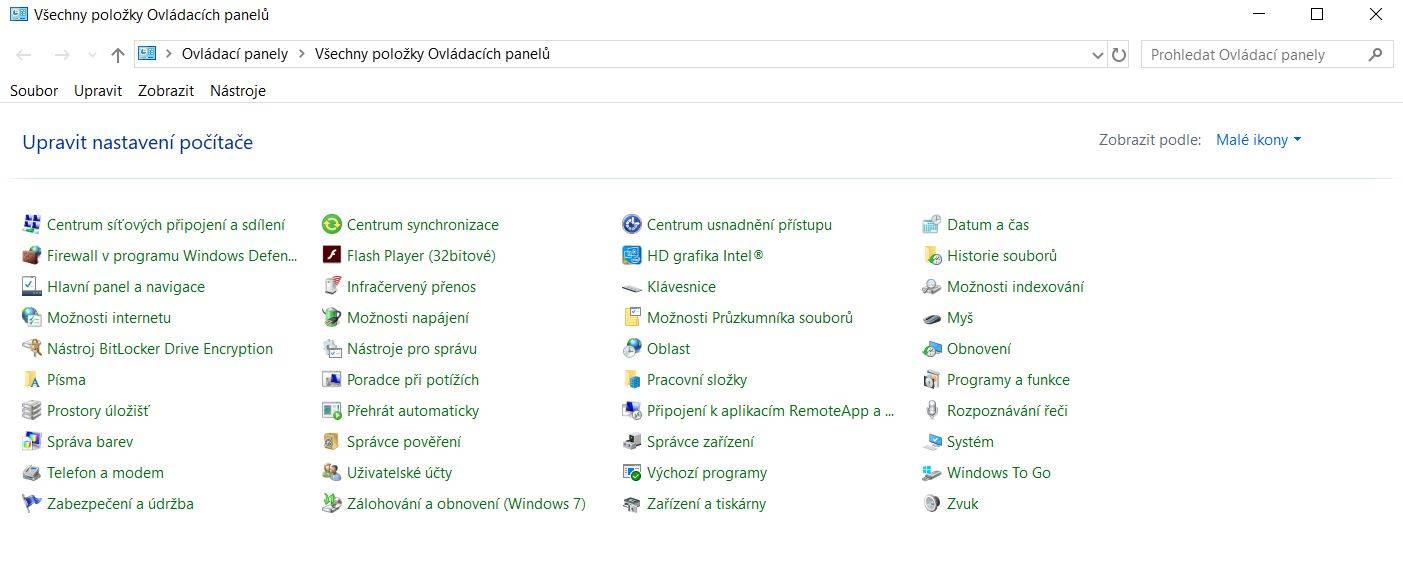The image size is (1403, 582).
Task: Open the Upravit menu
Action: point(98,91)
